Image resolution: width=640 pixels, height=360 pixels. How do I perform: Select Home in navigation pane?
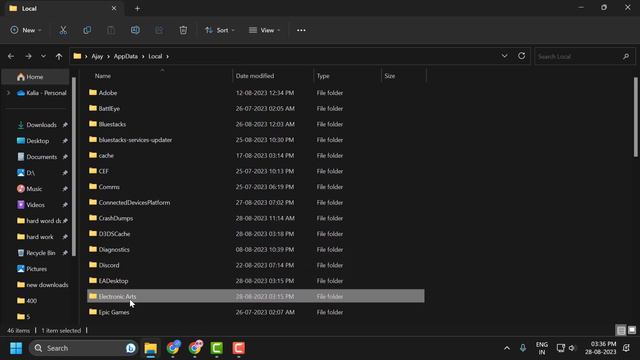(36, 77)
